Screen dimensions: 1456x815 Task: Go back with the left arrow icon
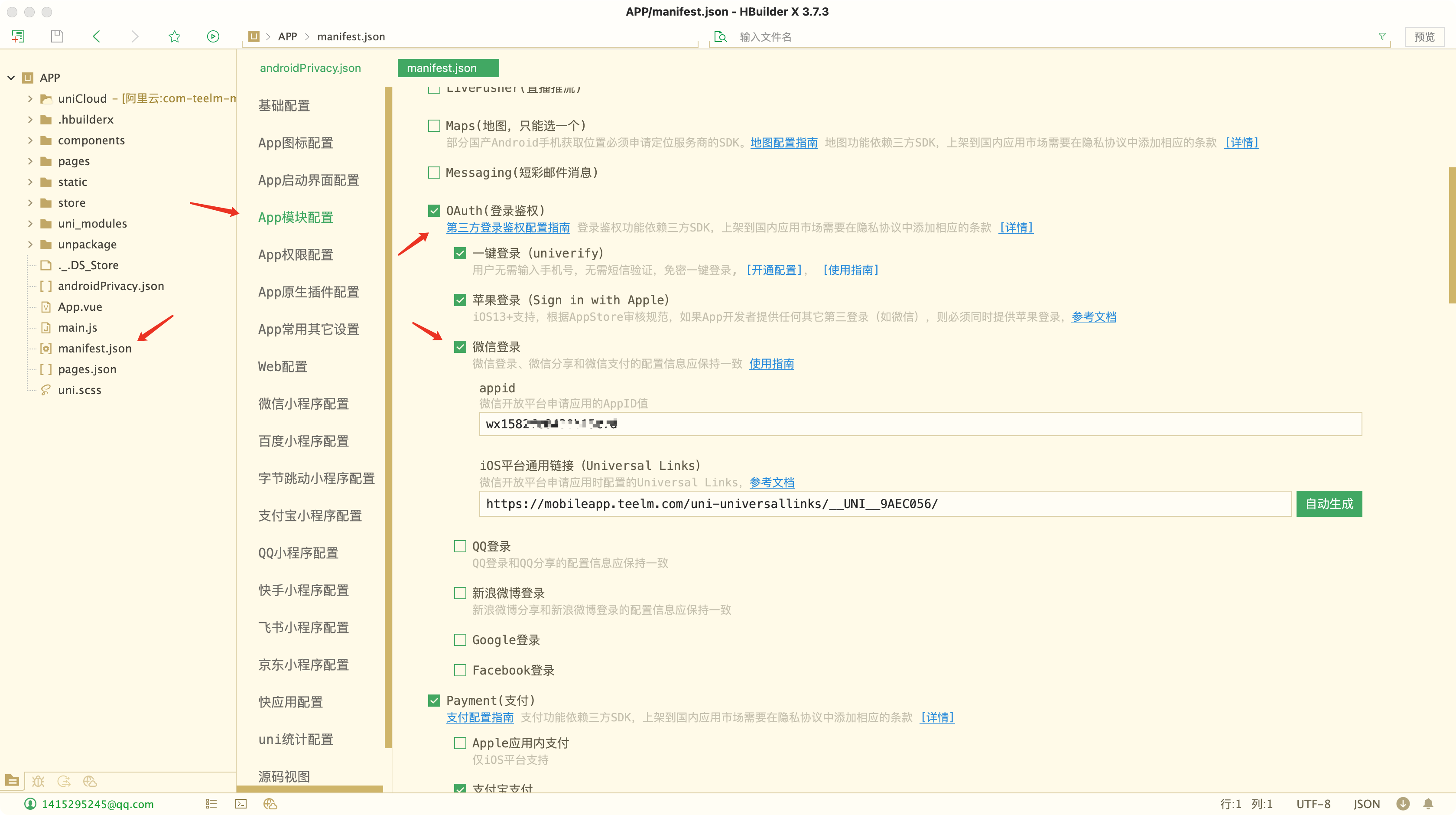click(x=96, y=37)
